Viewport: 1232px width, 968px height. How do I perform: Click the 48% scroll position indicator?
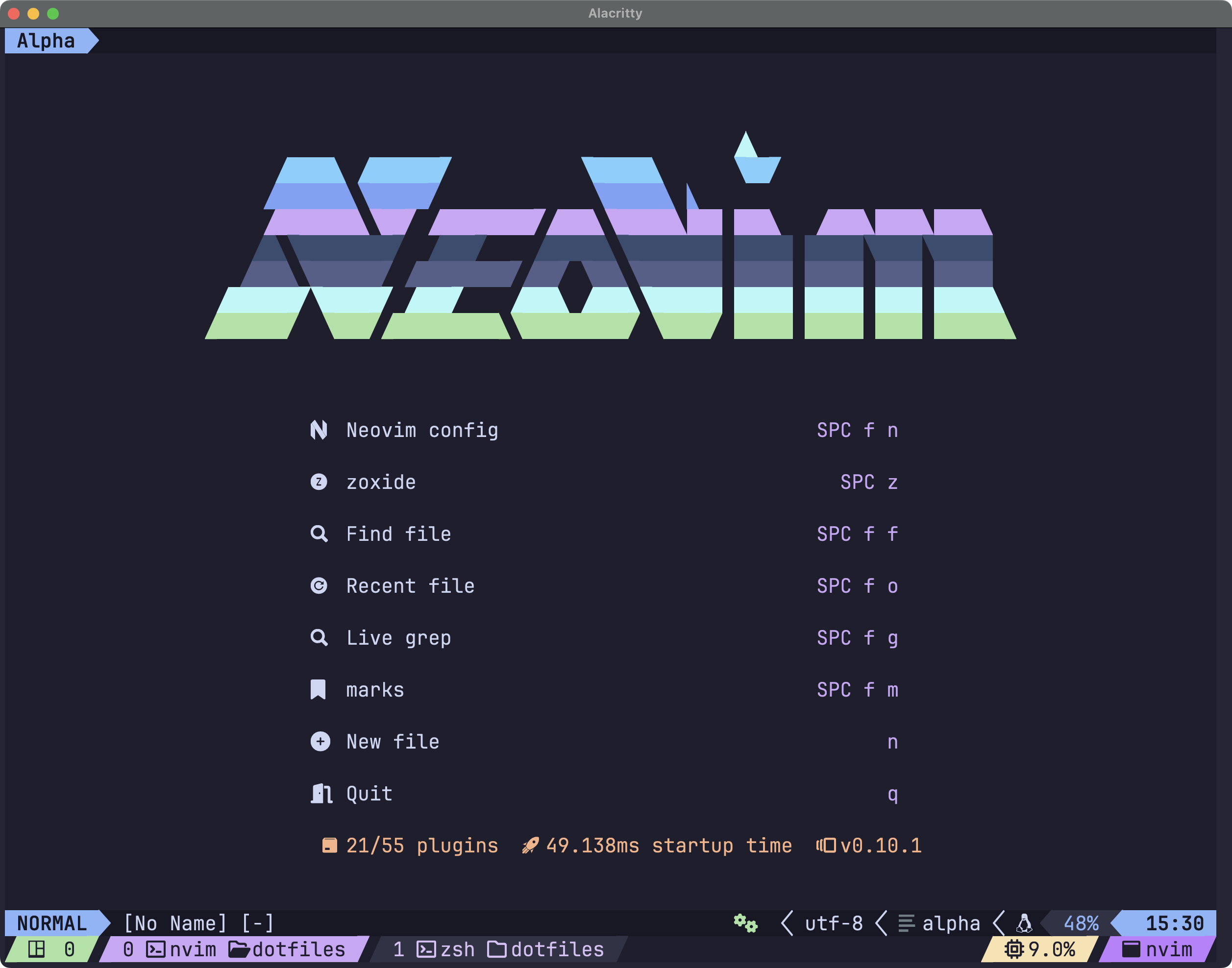click(x=1081, y=923)
